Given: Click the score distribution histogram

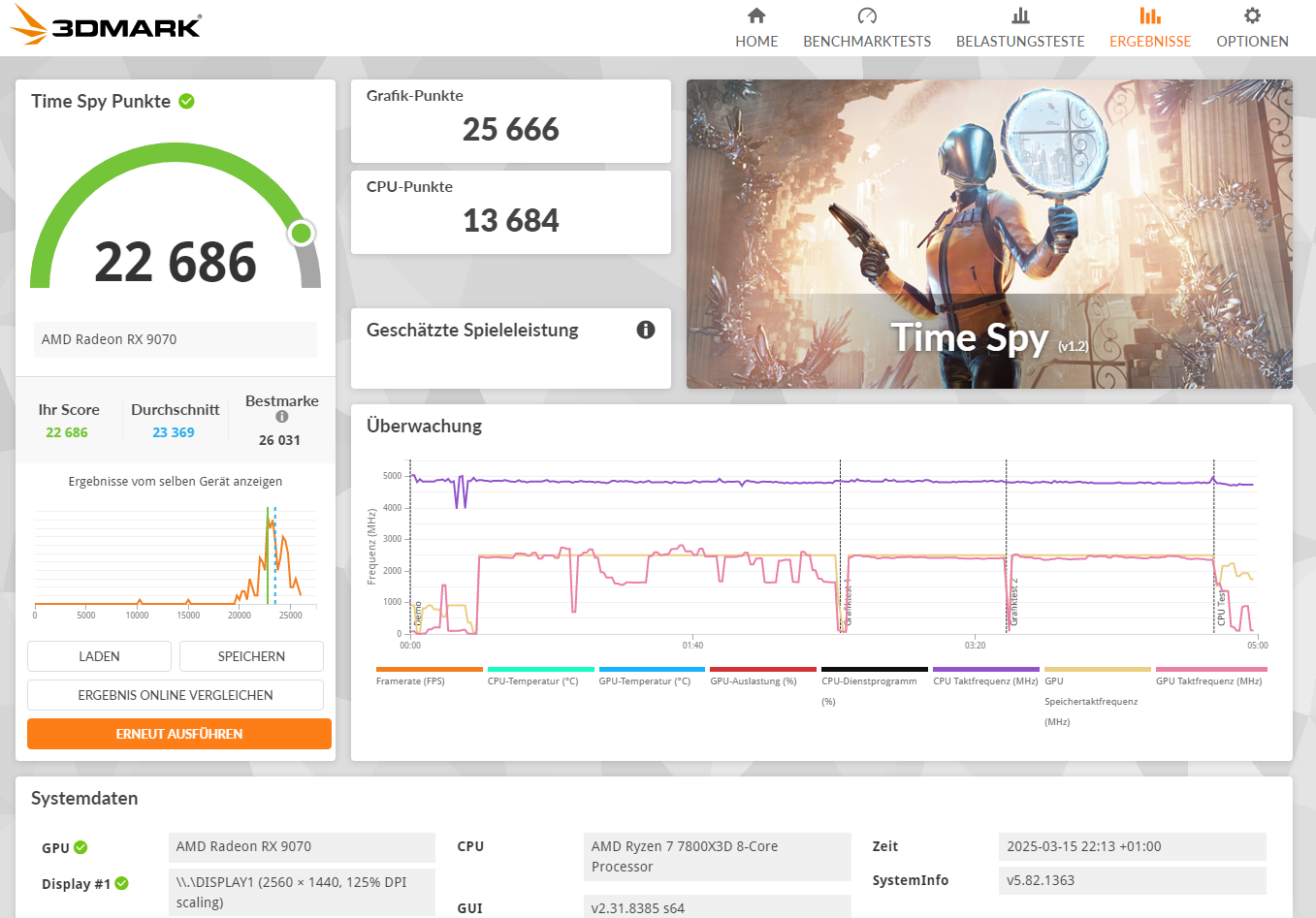Looking at the screenshot, I should click(176, 559).
